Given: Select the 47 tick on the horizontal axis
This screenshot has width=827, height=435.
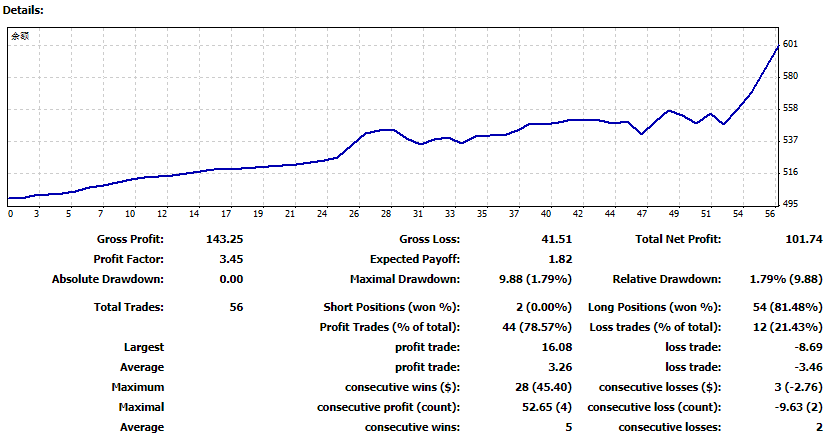Looking at the screenshot, I should tap(642, 214).
